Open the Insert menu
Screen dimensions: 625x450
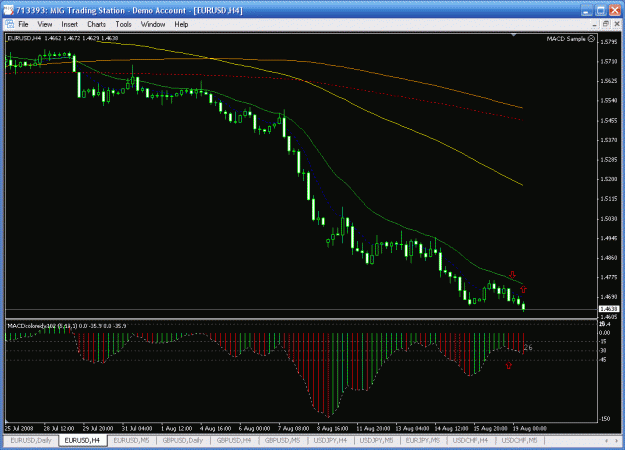tap(69, 24)
